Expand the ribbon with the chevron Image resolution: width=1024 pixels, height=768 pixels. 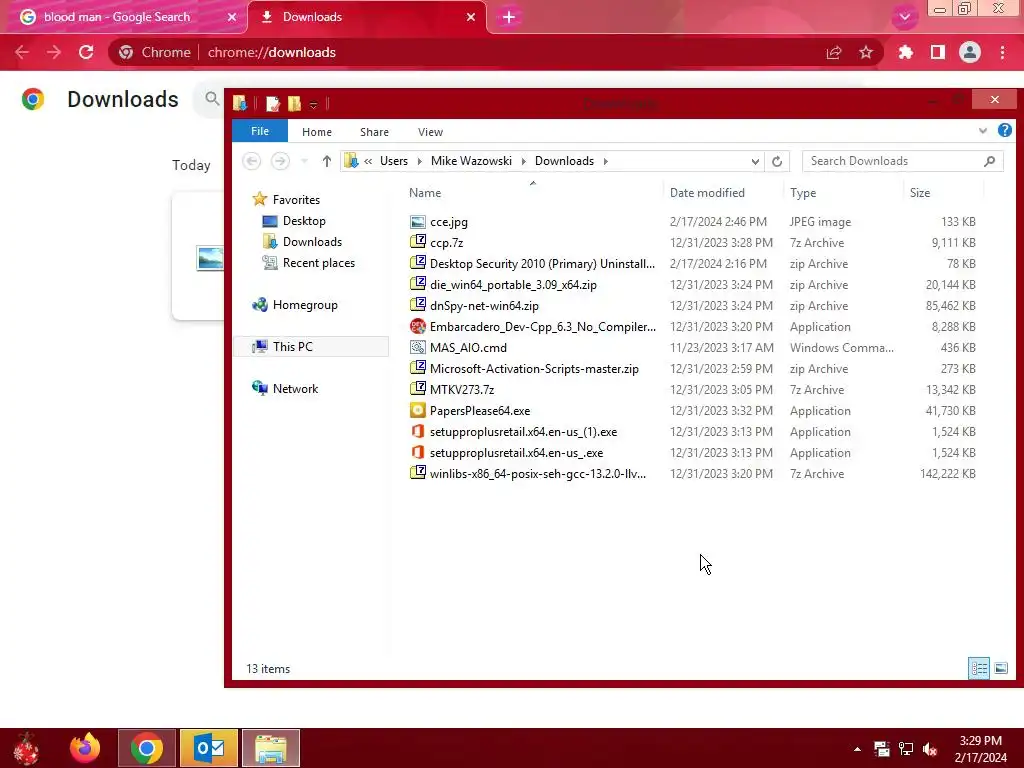coord(983,131)
